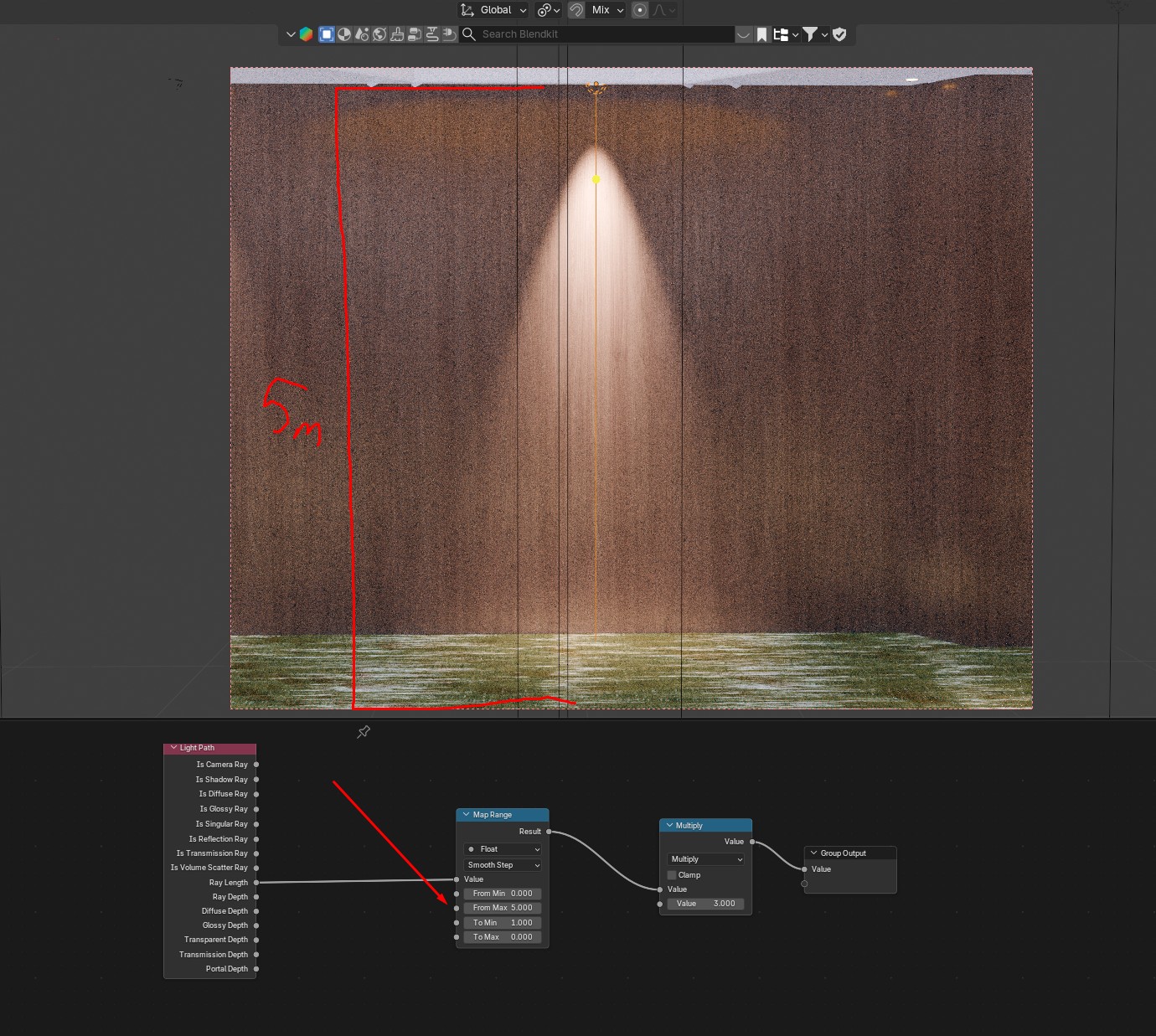Screen dimensions: 1156x1036
Task: Collapse the Multiply node header
Action: pyautogui.click(x=670, y=826)
